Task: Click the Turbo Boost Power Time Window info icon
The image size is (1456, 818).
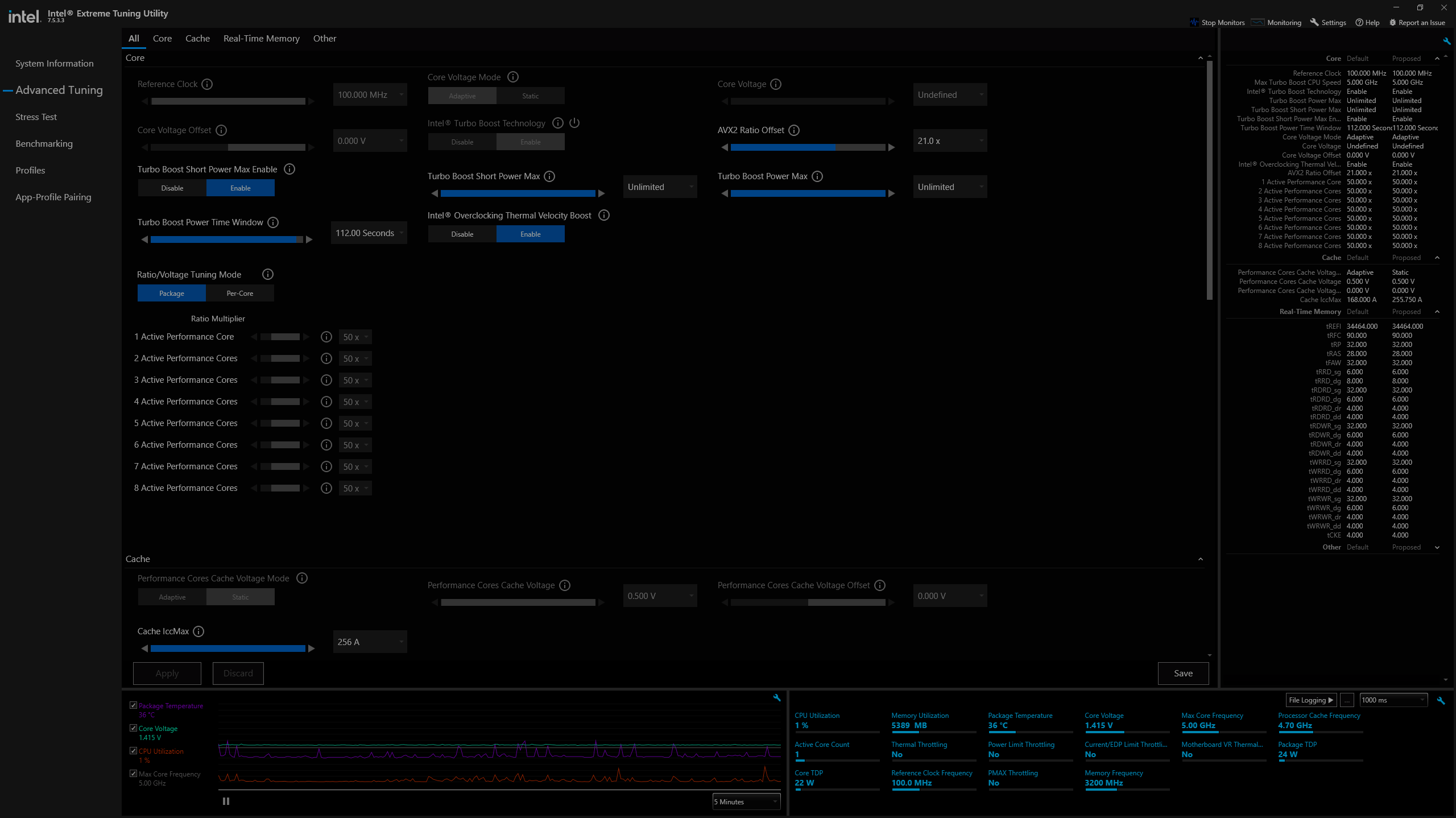Action: 273,222
